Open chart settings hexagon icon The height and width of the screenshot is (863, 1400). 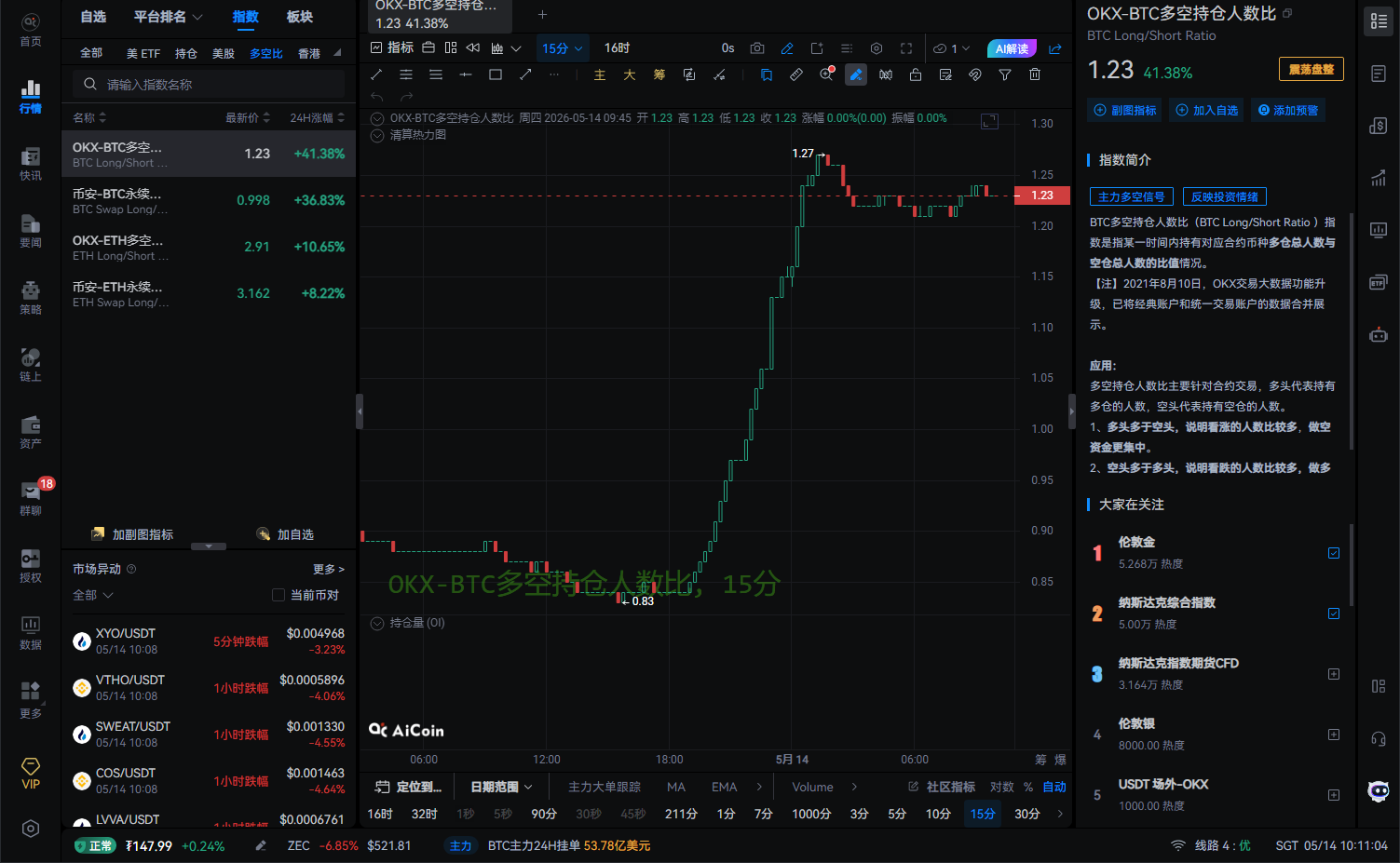point(877,48)
